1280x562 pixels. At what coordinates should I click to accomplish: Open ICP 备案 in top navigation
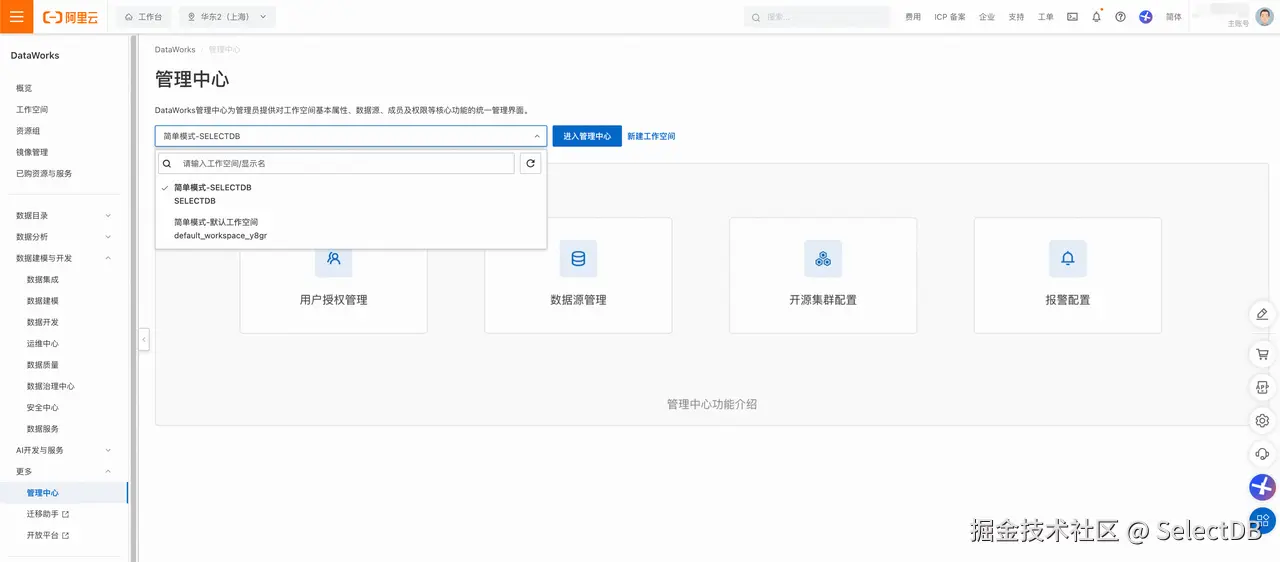[x=950, y=17]
